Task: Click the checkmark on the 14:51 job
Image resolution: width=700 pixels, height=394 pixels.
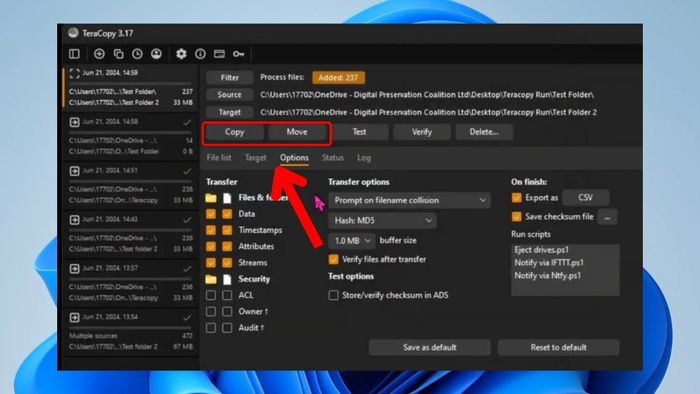Action: [187, 171]
